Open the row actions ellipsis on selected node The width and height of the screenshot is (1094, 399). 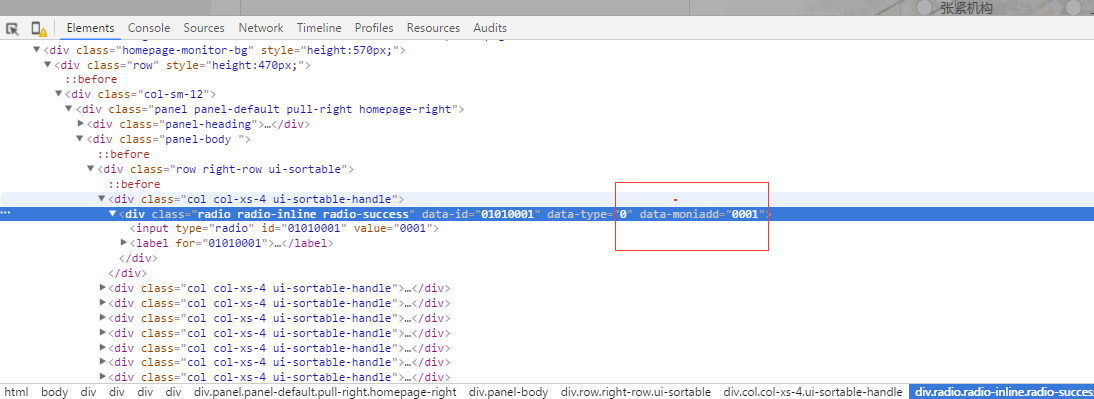pyautogui.click(x=6, y=214)
